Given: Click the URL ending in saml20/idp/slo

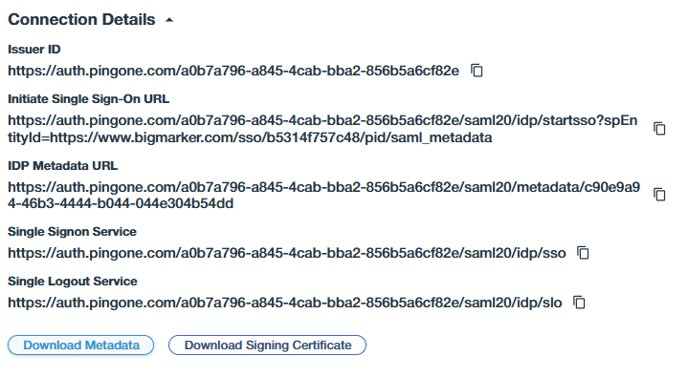Looking at the screenshot, I should pyautogui.click(x=285, y=303).
